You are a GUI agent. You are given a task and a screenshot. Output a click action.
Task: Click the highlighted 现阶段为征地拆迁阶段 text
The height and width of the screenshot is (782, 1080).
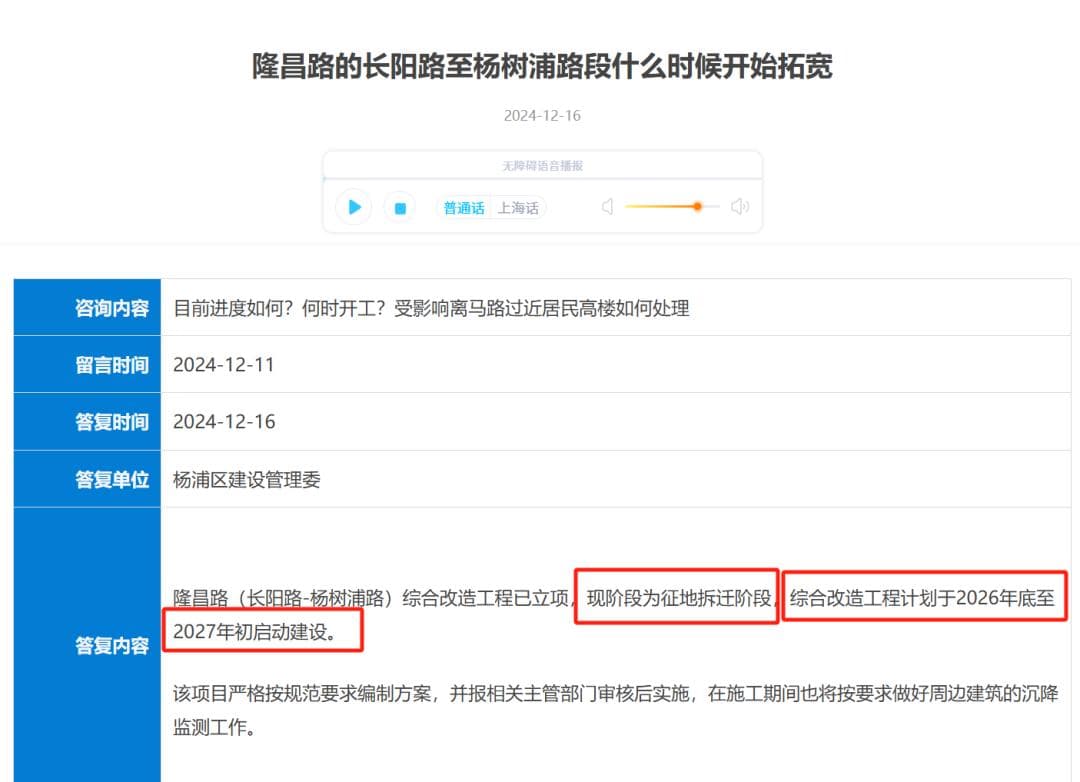[678, 598]
